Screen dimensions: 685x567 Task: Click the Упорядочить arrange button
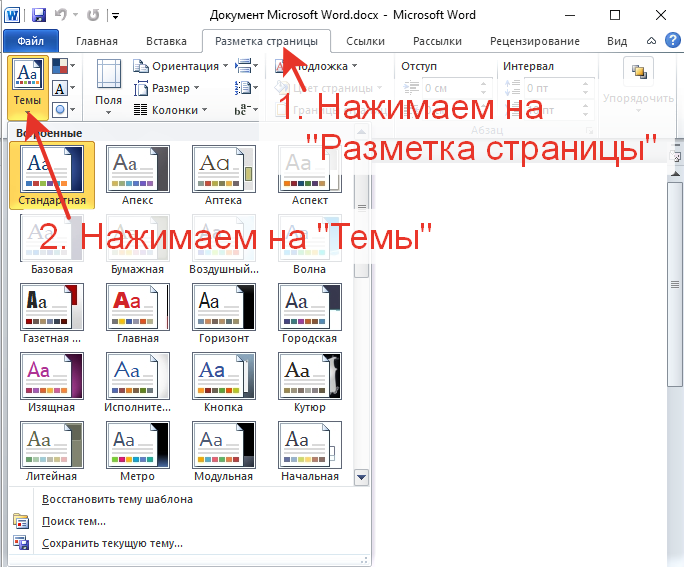pos(638,85)
